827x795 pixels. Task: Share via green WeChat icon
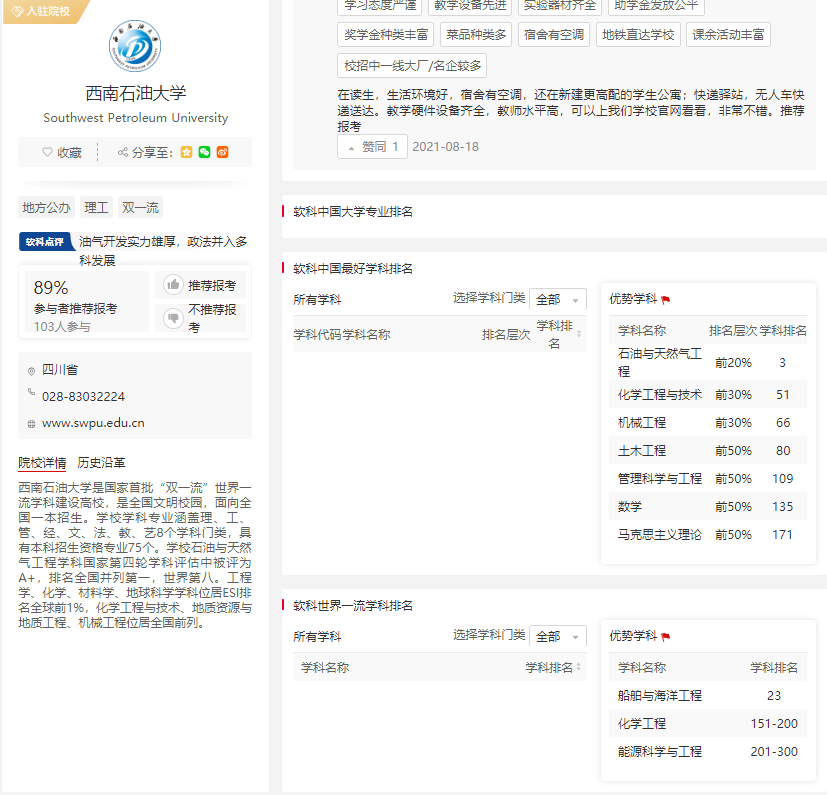pos(204,152)
